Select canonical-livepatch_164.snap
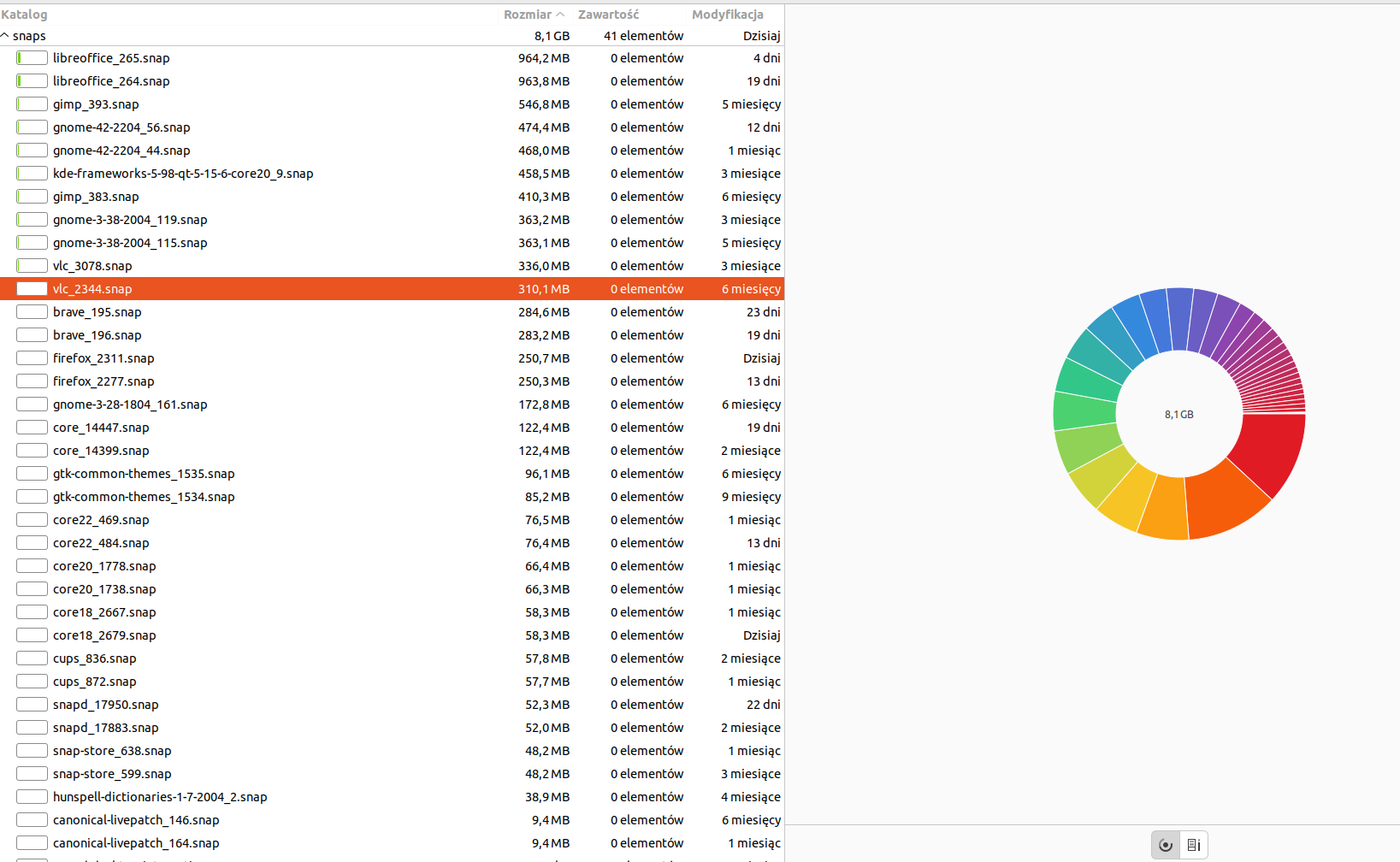This screenshot has height=862, width=1400. [392, 843]
